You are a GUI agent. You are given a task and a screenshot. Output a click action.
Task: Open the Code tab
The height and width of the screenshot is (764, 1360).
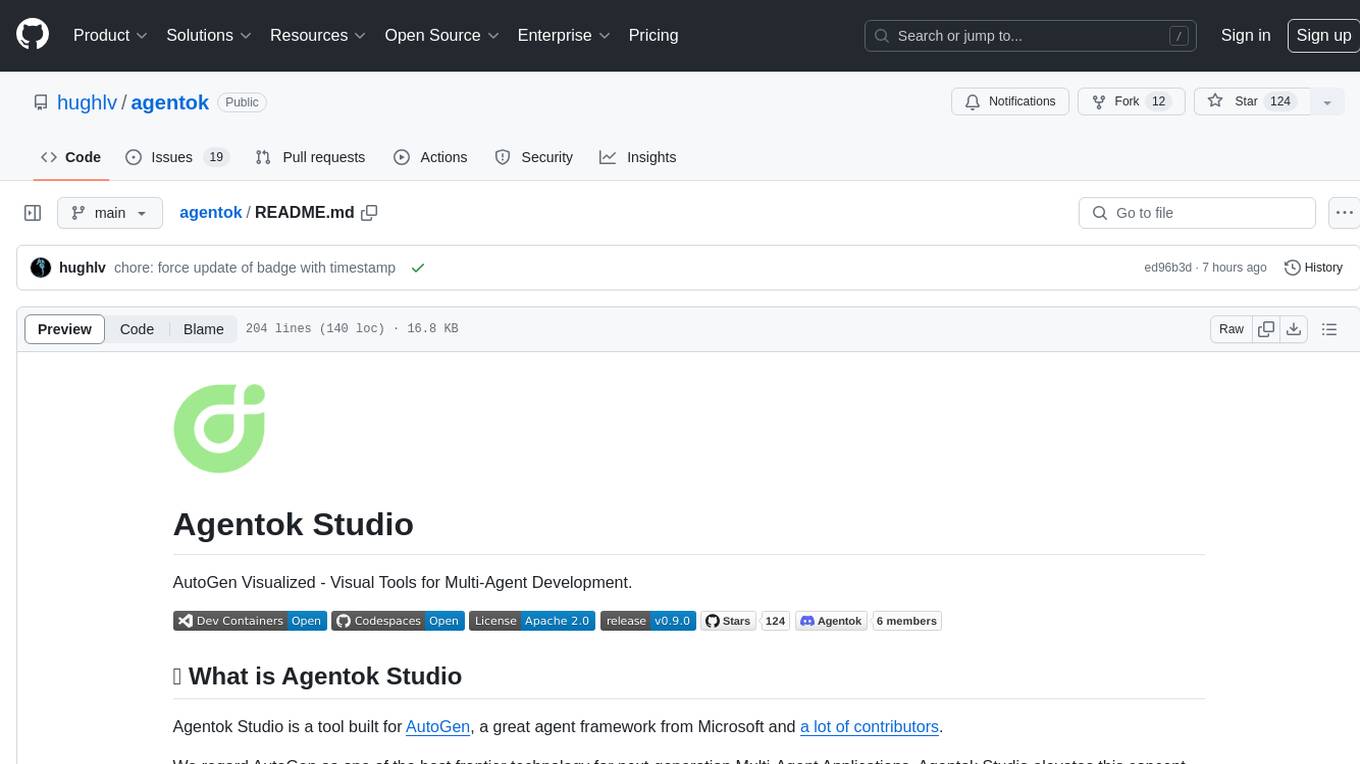tap(71, 157)
